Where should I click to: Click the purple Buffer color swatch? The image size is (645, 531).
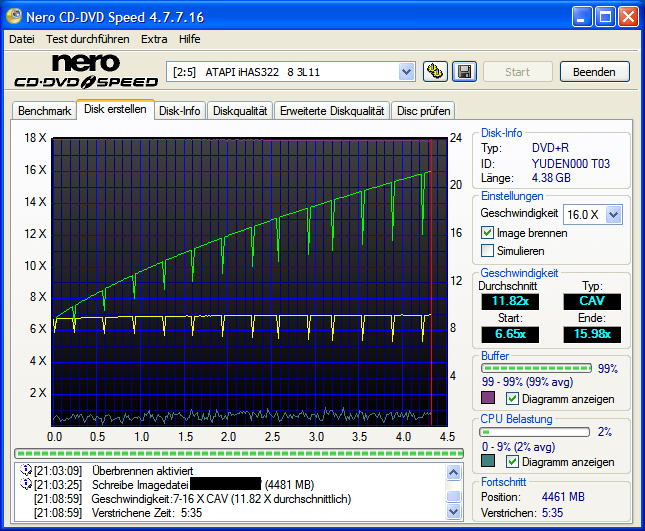point(488,399)
